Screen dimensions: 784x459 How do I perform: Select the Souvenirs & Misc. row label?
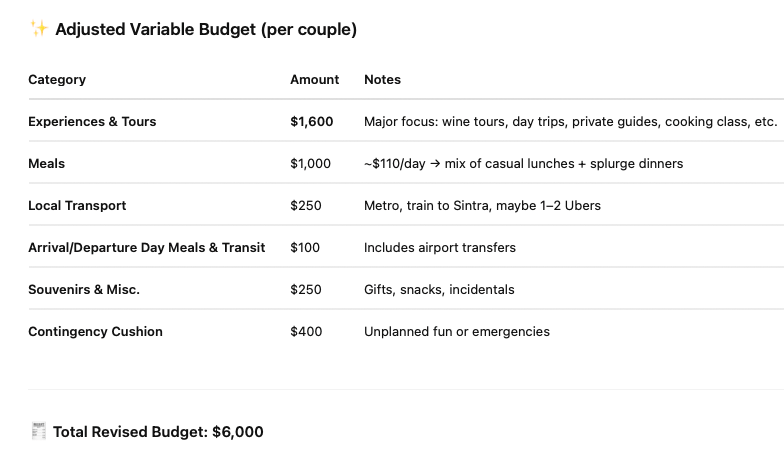point(84,290)
